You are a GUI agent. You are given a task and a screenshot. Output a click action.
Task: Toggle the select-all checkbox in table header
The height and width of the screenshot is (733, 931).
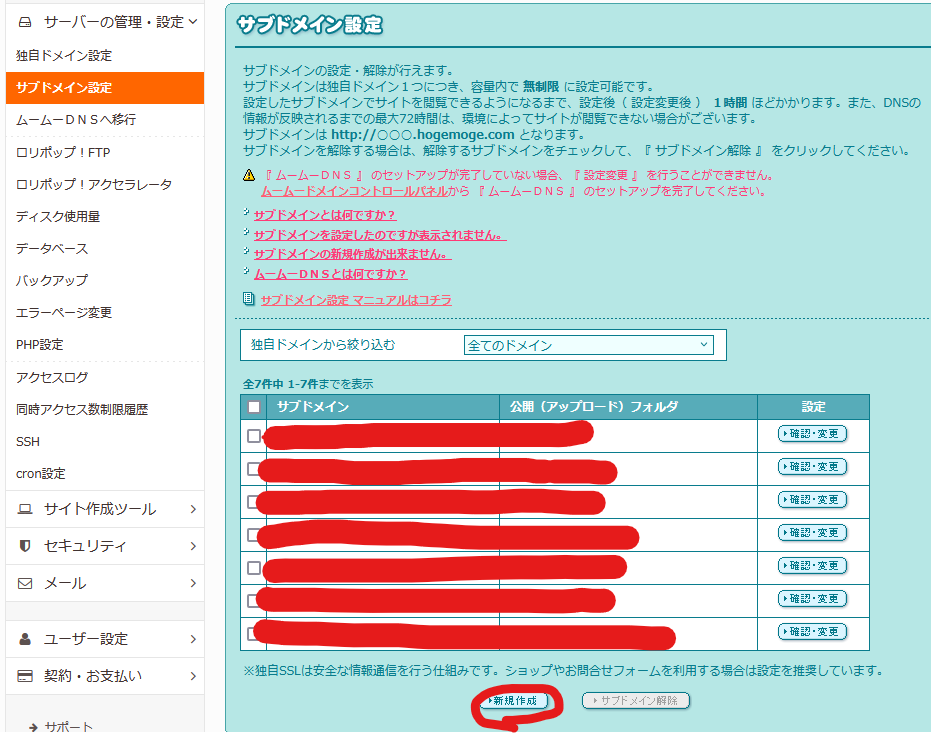[x=254, y=407]
